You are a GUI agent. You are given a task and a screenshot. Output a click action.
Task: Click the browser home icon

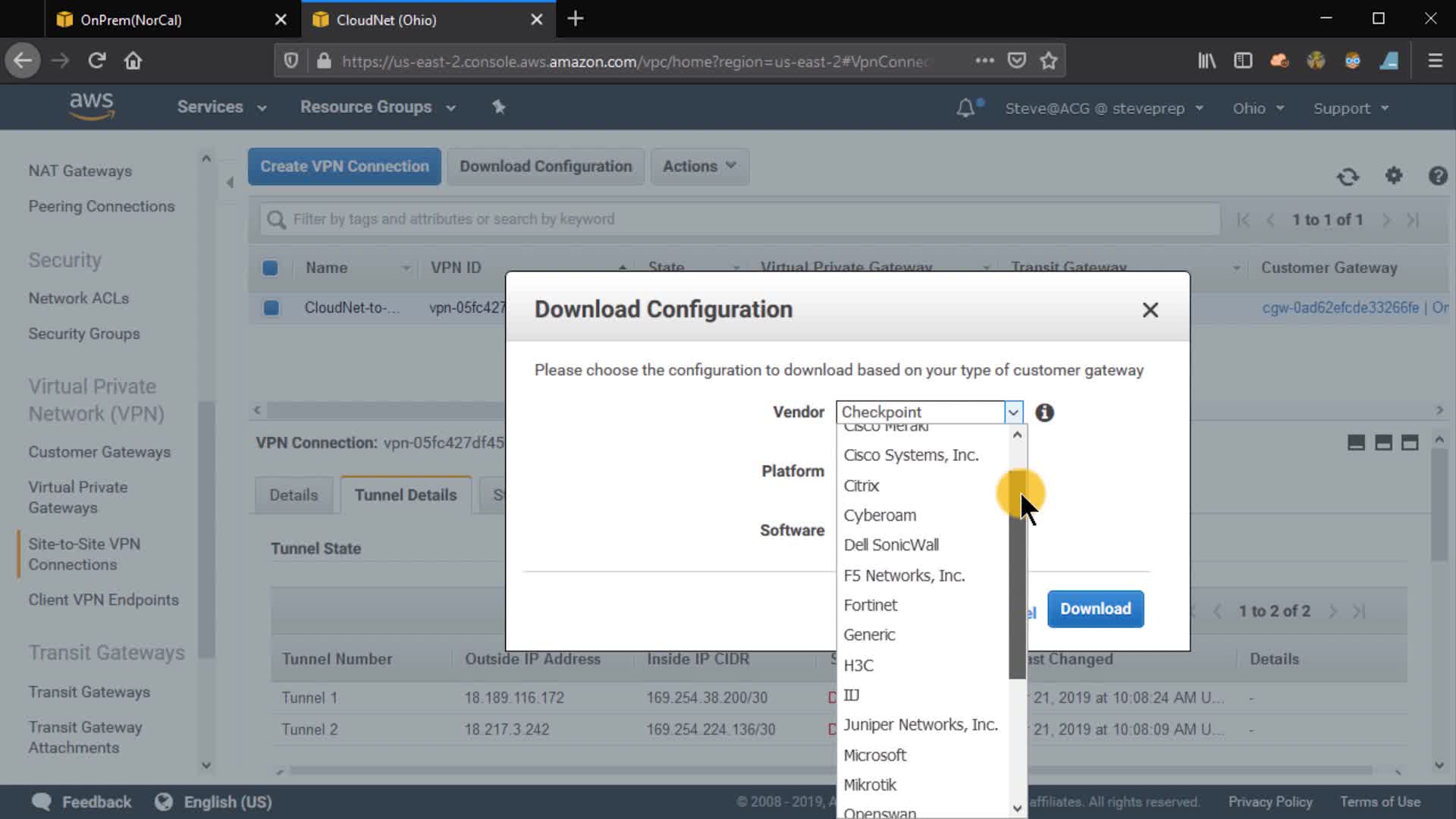click(x=133, y=61)
